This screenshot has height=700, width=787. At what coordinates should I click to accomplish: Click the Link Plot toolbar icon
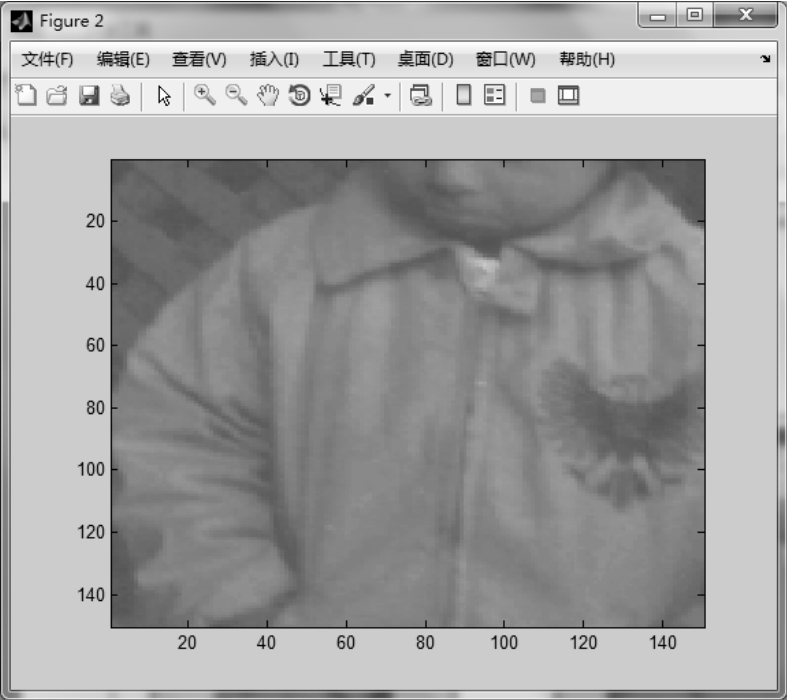click(421, 95)
